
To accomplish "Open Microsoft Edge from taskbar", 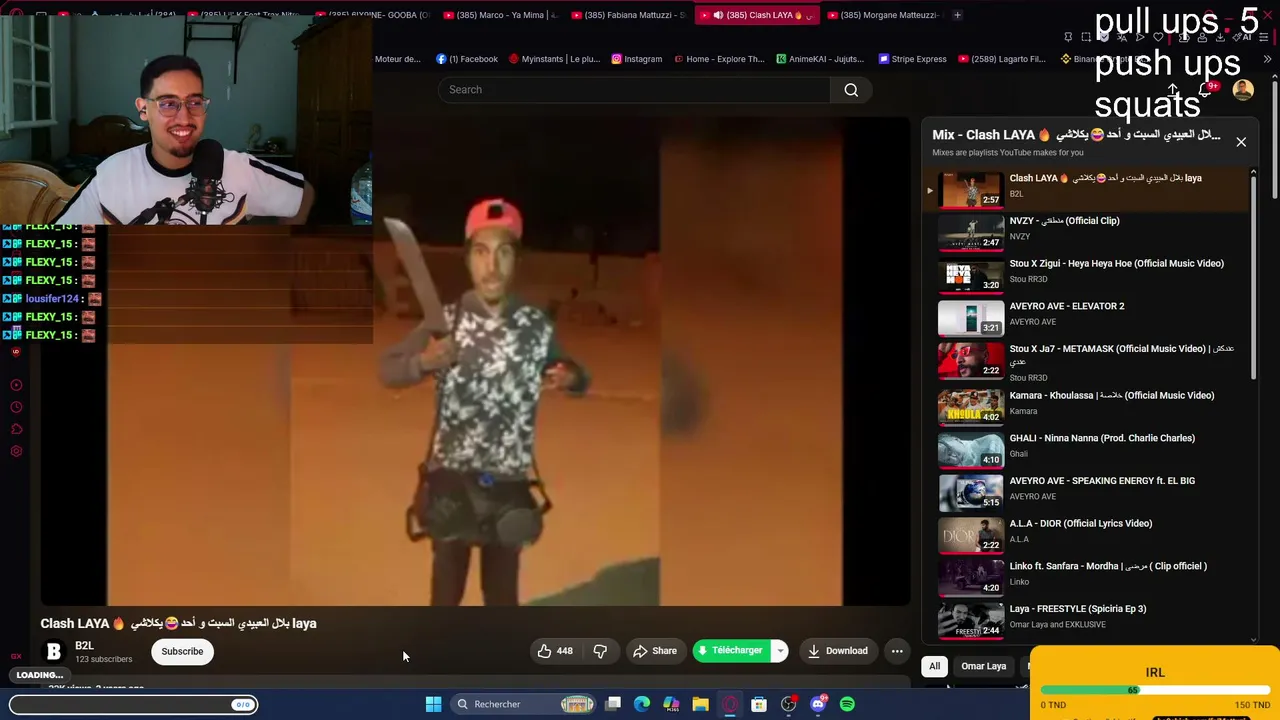I will click(642, 704).
